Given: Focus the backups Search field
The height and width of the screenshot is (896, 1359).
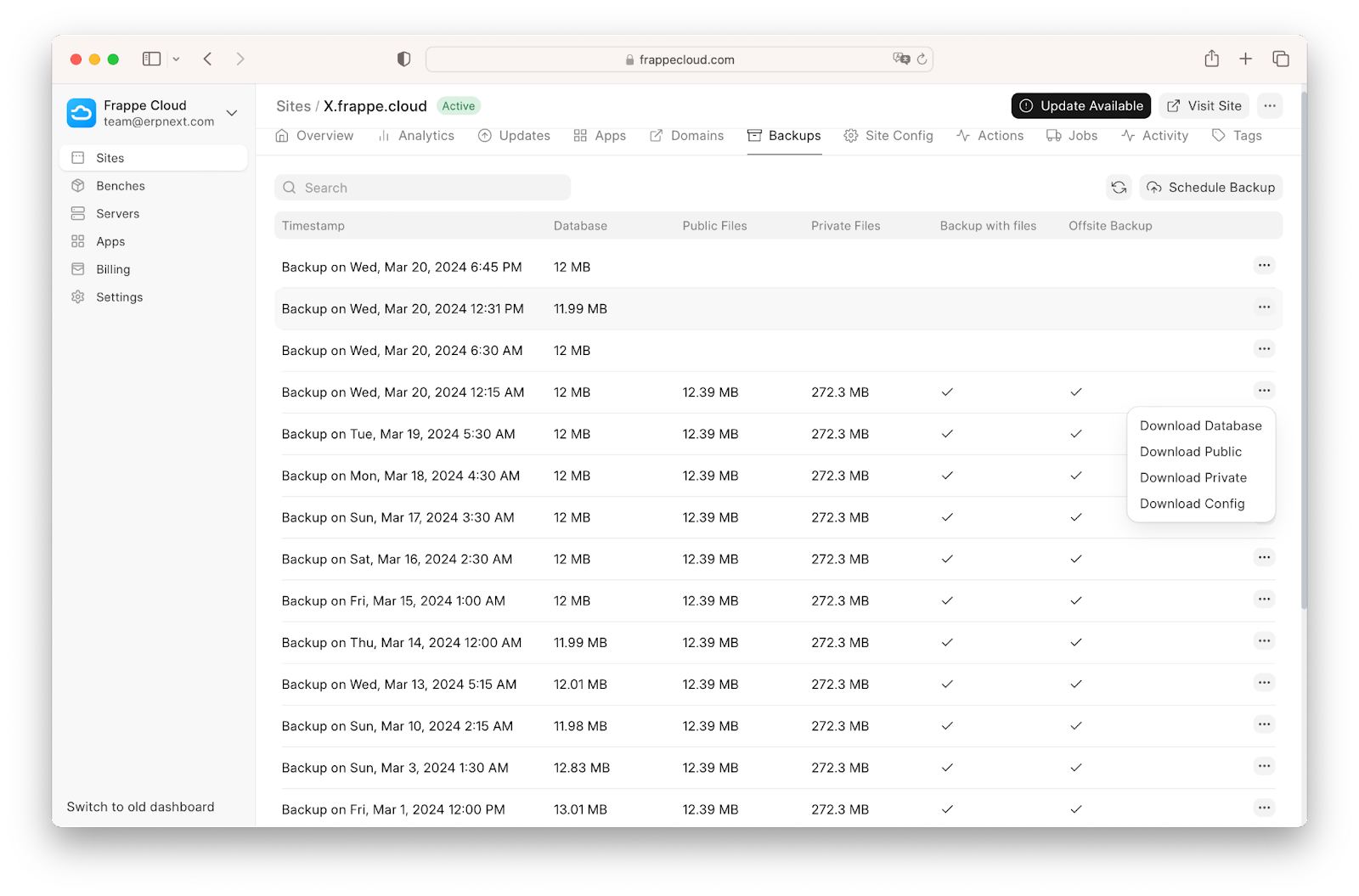Looking at the screenshot, I should 423,188.
